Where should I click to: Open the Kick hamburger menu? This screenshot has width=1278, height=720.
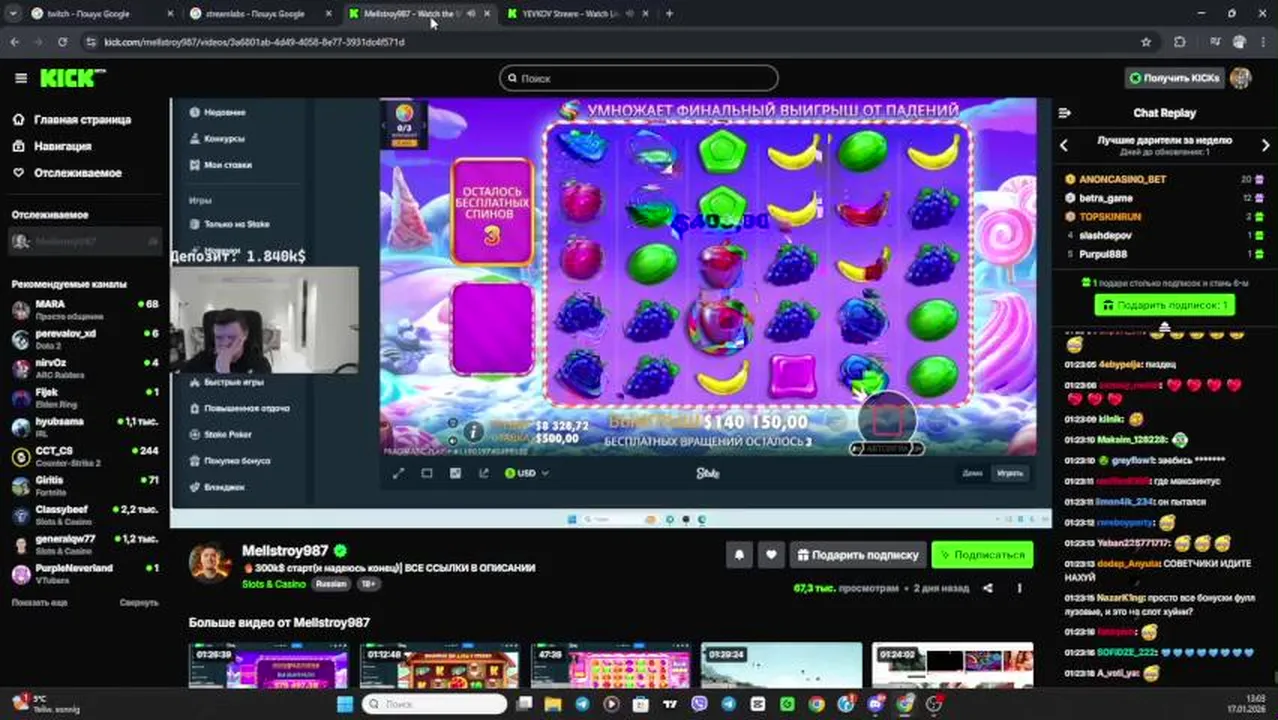(x=21, y=78)
